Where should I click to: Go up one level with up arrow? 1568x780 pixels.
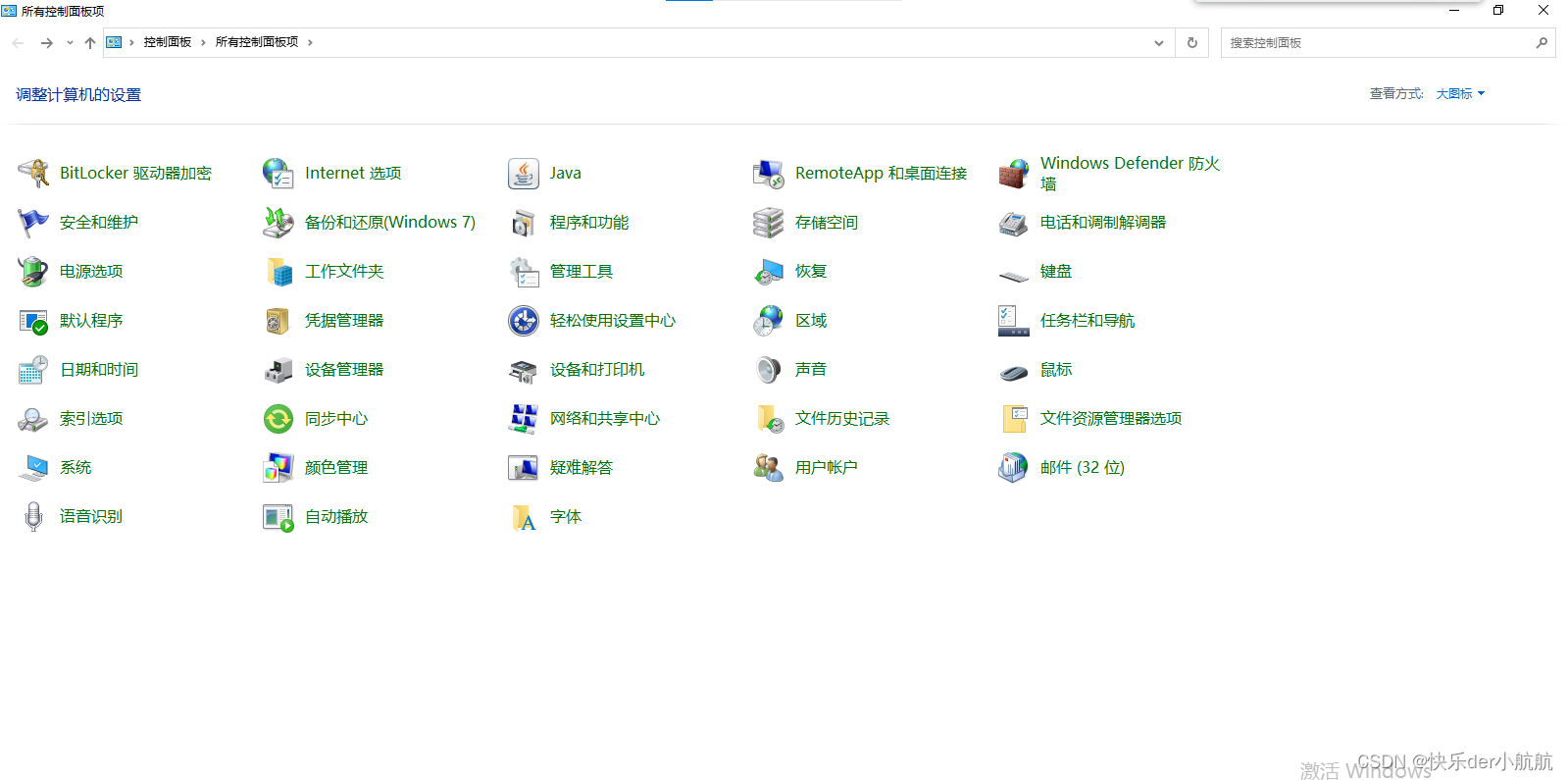click(90, 43)
